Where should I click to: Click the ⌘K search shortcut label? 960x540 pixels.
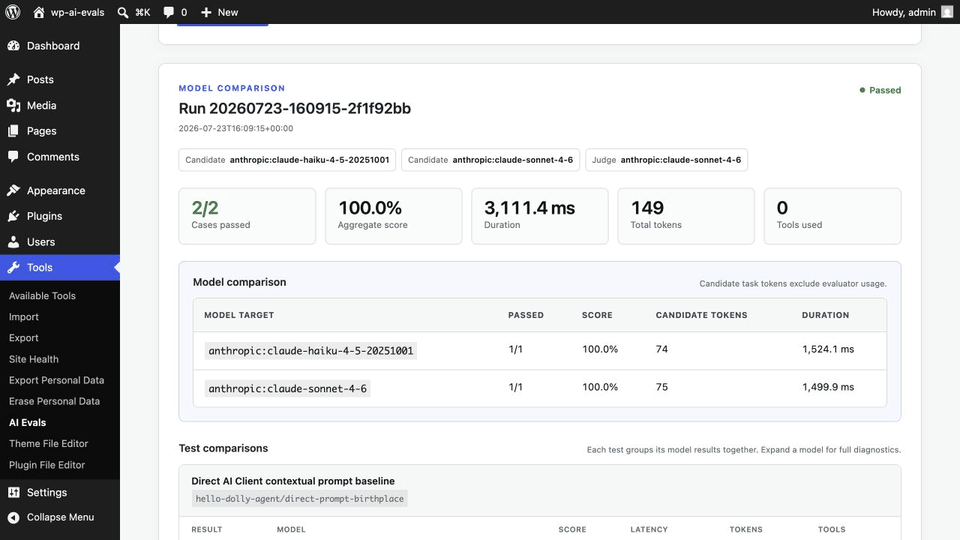(x=143, y=12)
